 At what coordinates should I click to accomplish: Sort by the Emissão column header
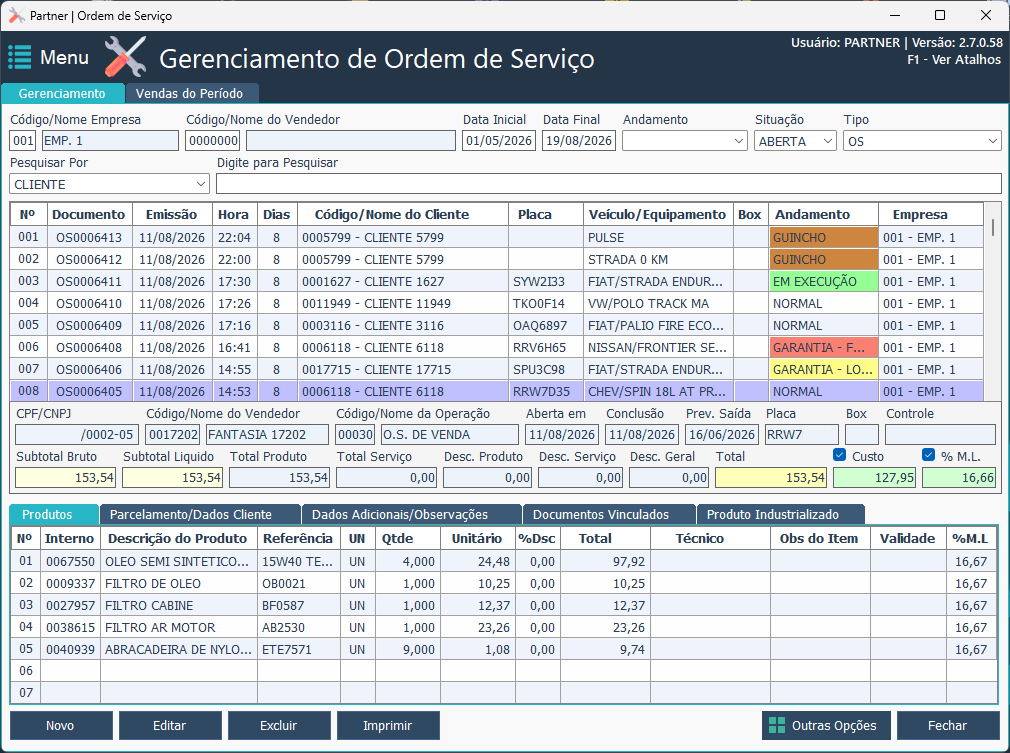point(171,214)
